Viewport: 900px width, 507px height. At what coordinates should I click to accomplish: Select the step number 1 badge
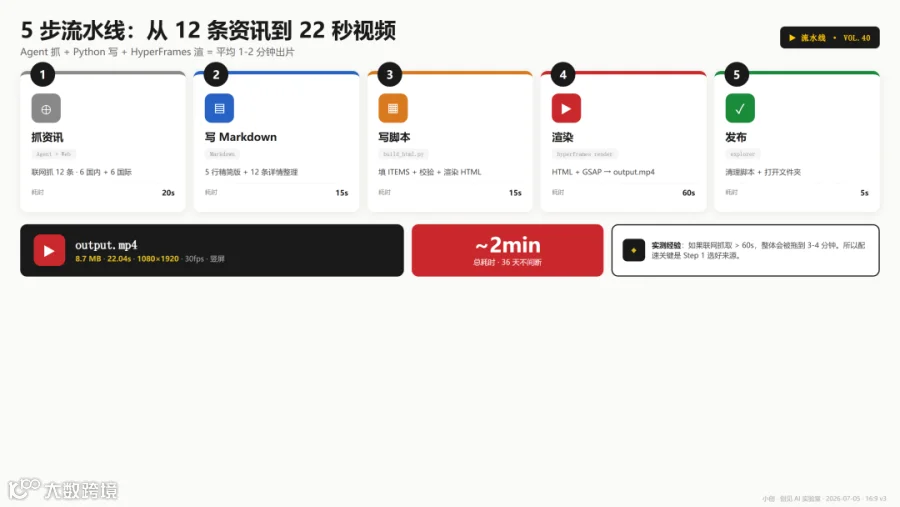point(42,75)
